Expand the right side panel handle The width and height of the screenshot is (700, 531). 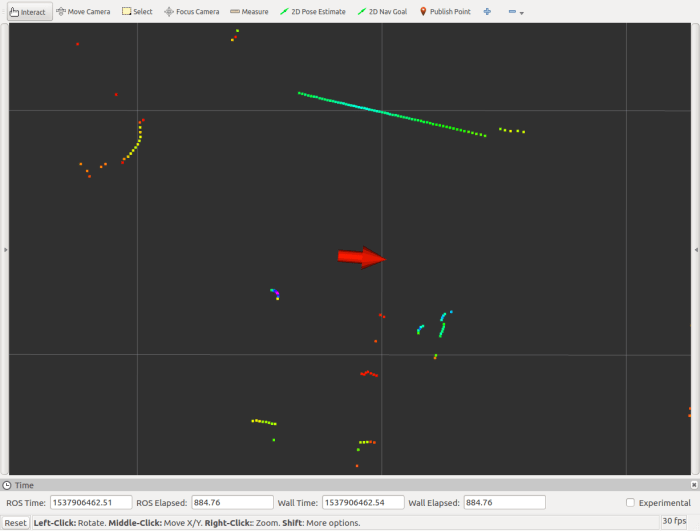(x=696, y=249)
